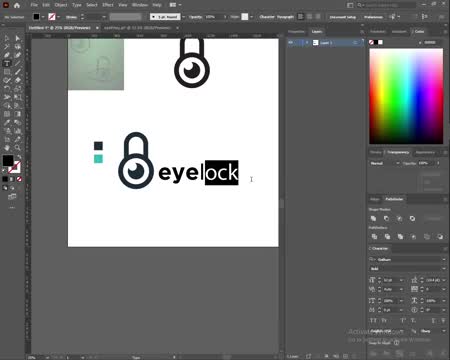Toggle align center paragraph button
Viewport: 450px width, 360px height.
click(x=310, y=17)
